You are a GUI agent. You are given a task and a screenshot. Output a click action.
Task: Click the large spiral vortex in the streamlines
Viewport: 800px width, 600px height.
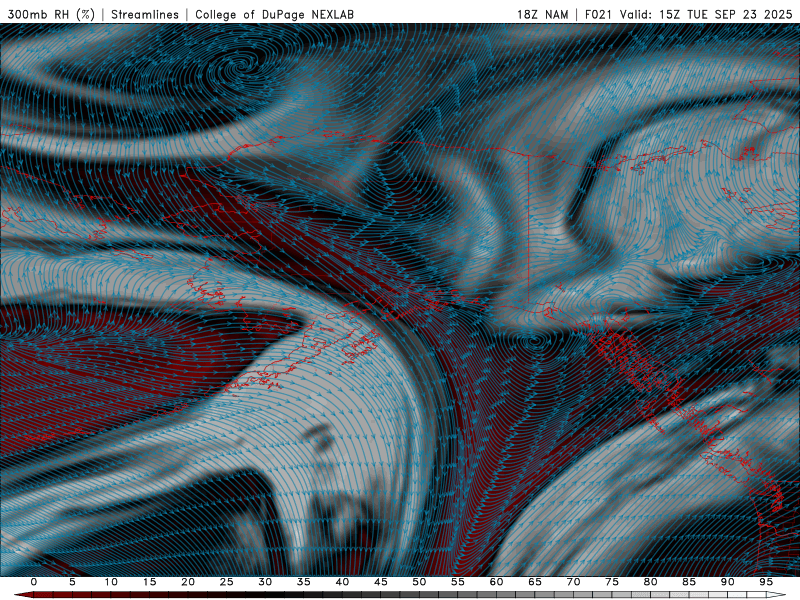[240, 65]
